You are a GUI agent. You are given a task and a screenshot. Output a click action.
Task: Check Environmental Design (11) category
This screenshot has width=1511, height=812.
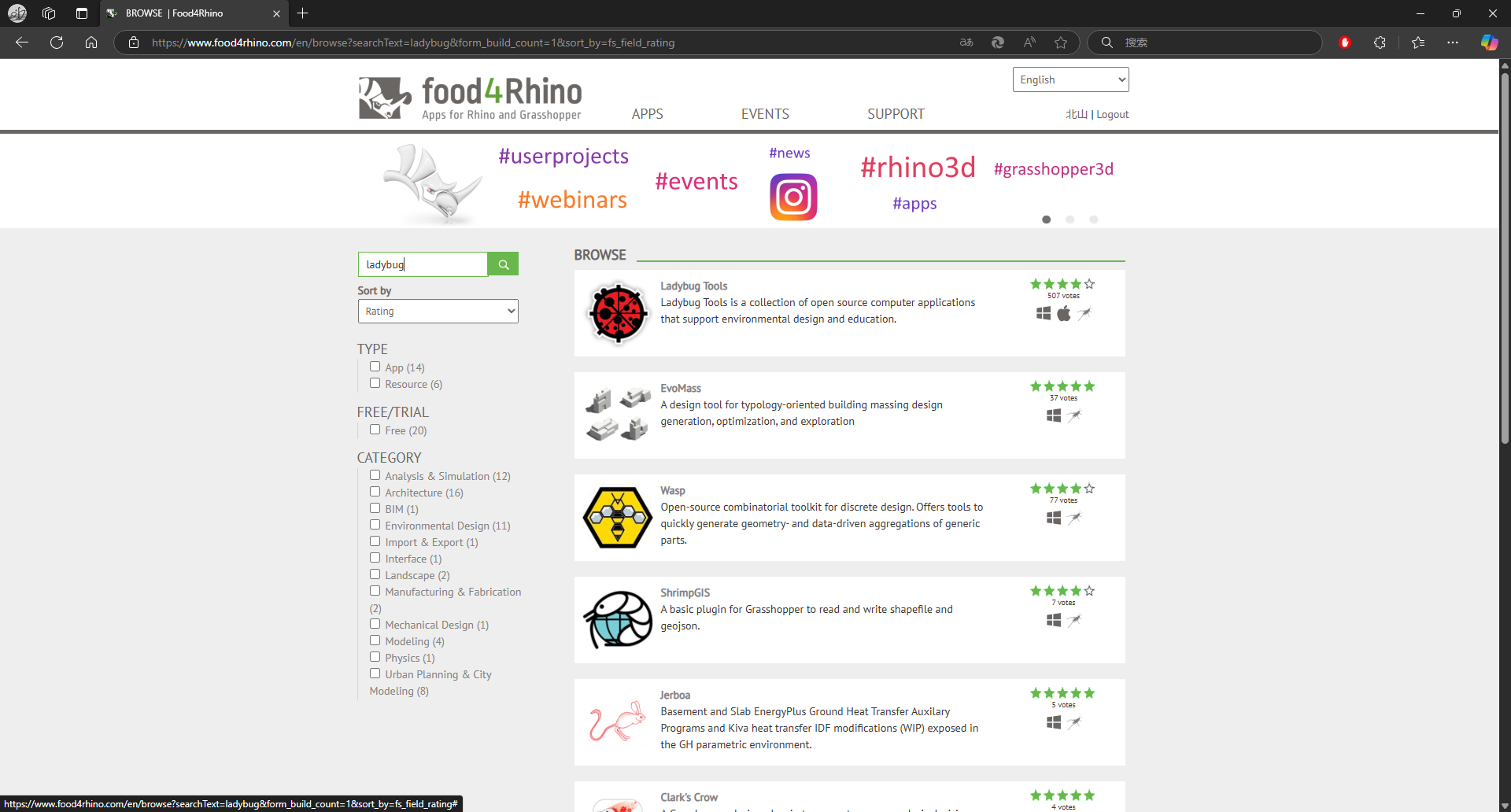tap(375, 525)
